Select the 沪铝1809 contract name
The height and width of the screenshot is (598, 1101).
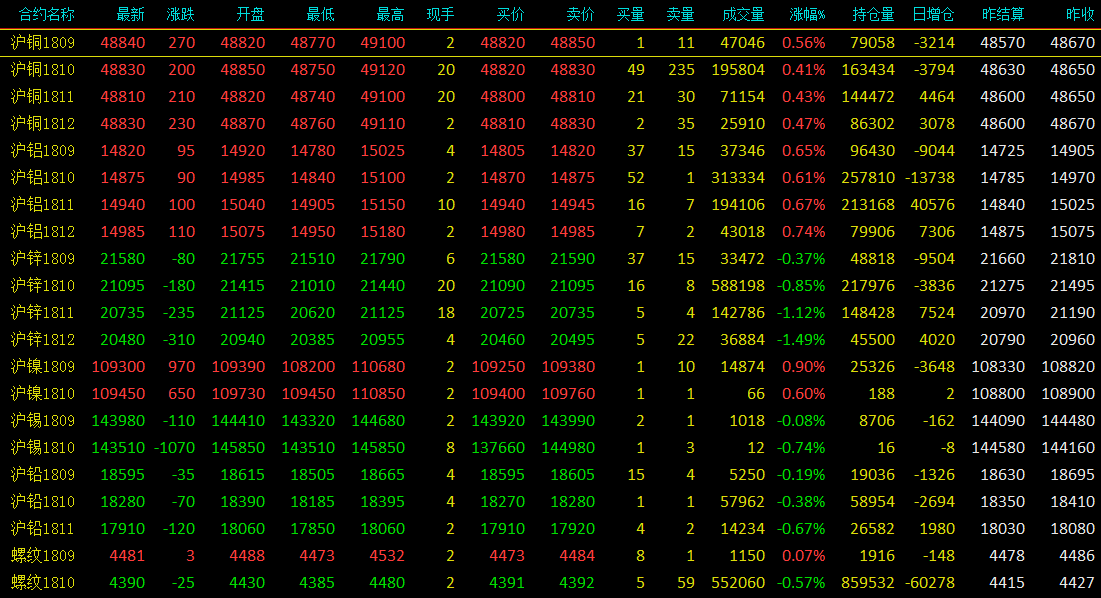point(43,151)
